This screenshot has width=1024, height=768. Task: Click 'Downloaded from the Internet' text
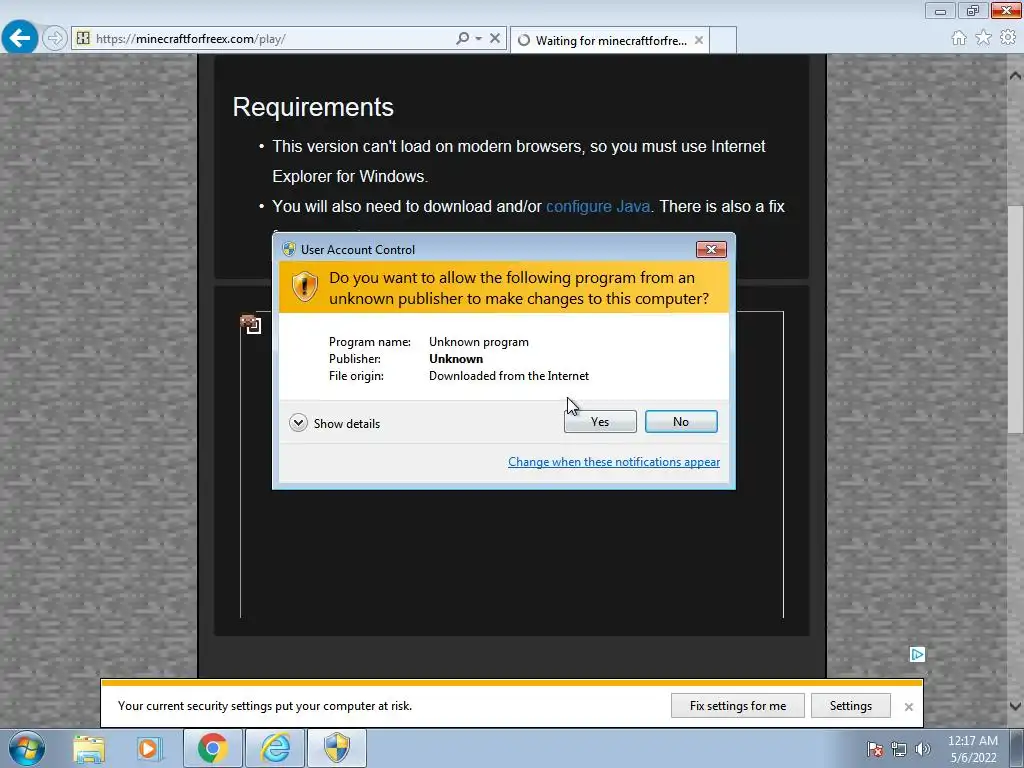(x=509, y=376)
